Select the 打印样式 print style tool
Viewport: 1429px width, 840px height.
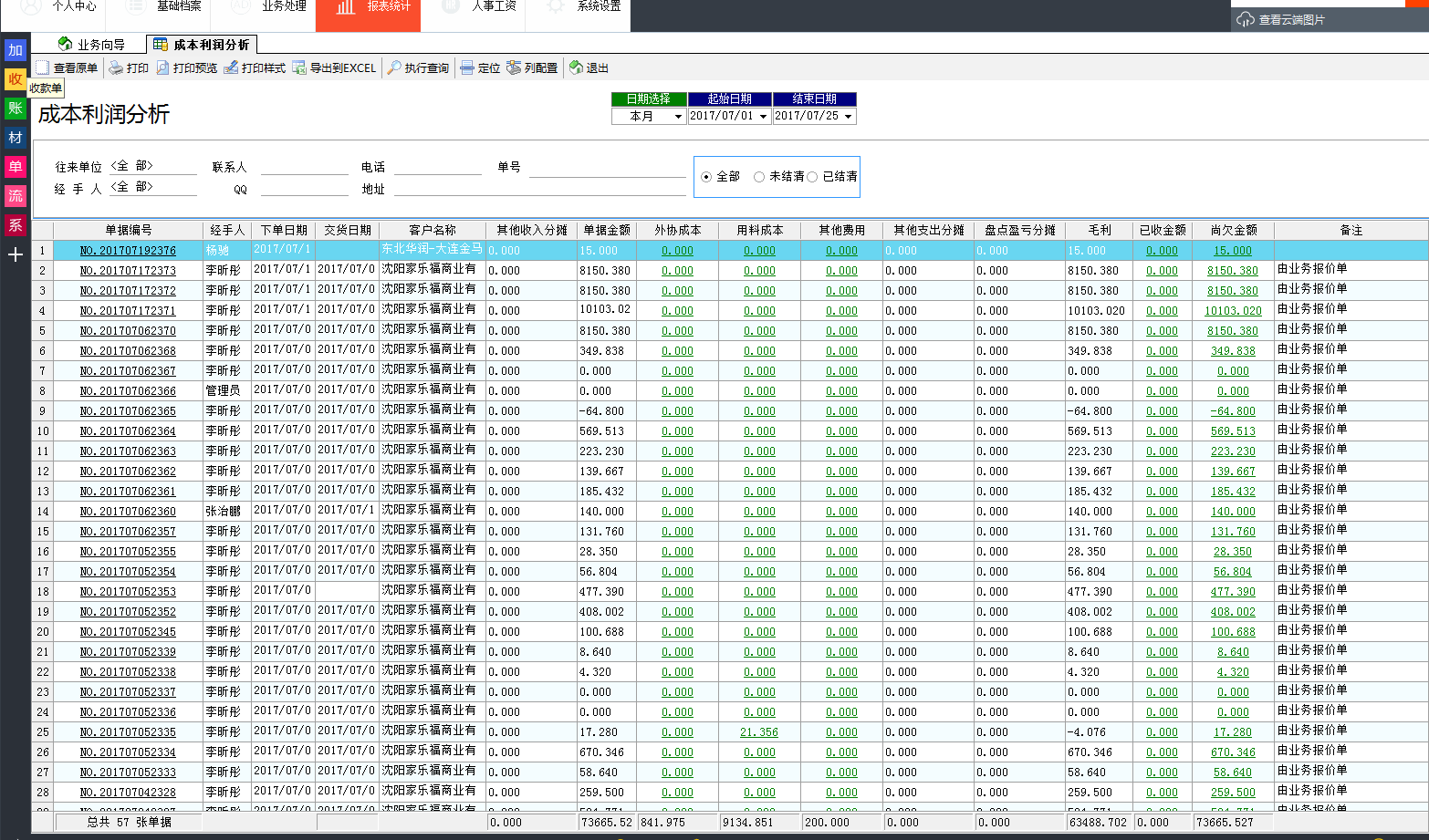[232, 67]
